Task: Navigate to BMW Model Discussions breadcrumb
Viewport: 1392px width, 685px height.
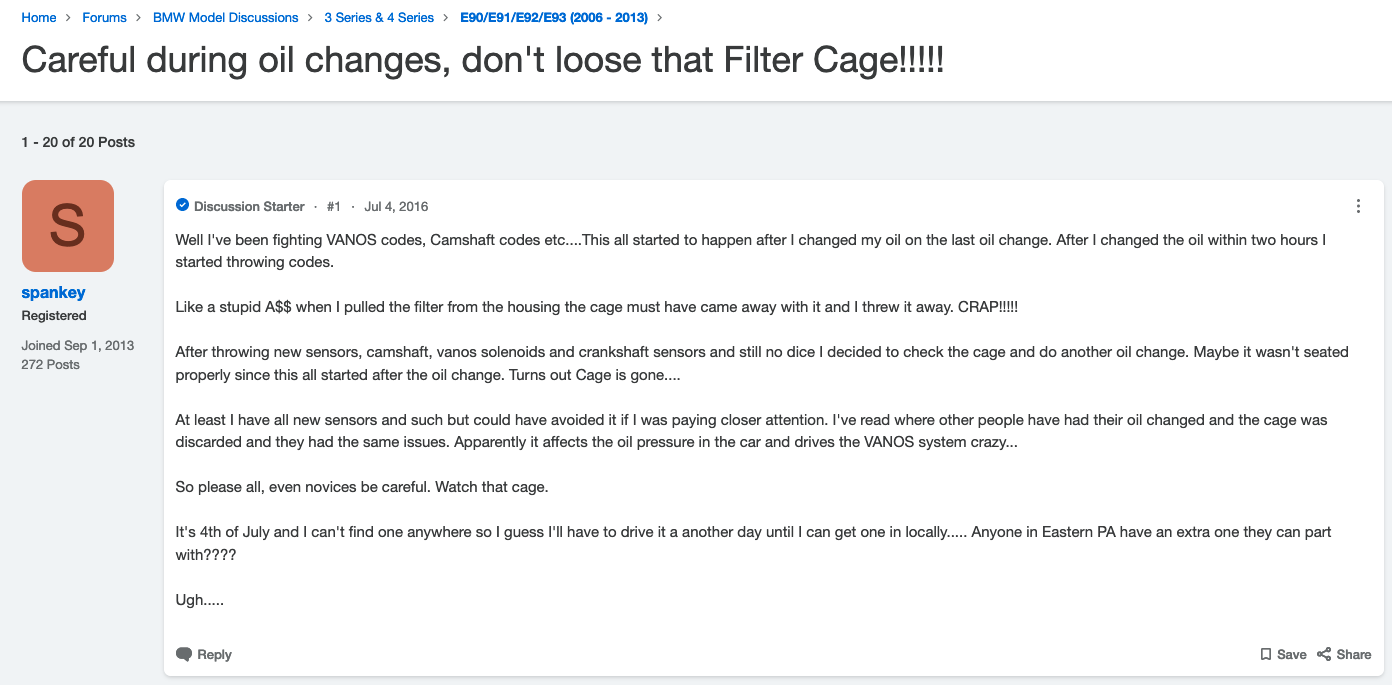Action: coord(225,17)
